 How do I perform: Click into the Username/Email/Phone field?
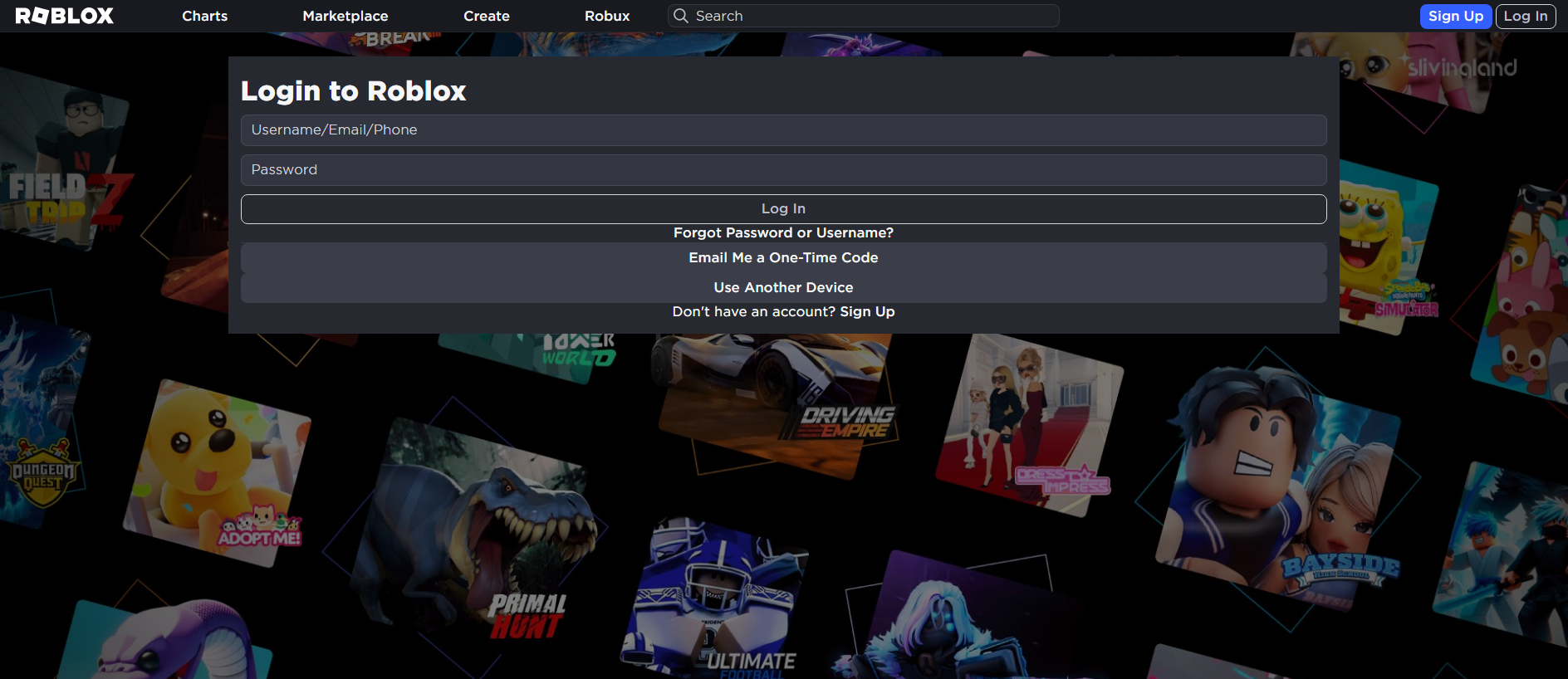pos(783,130)
